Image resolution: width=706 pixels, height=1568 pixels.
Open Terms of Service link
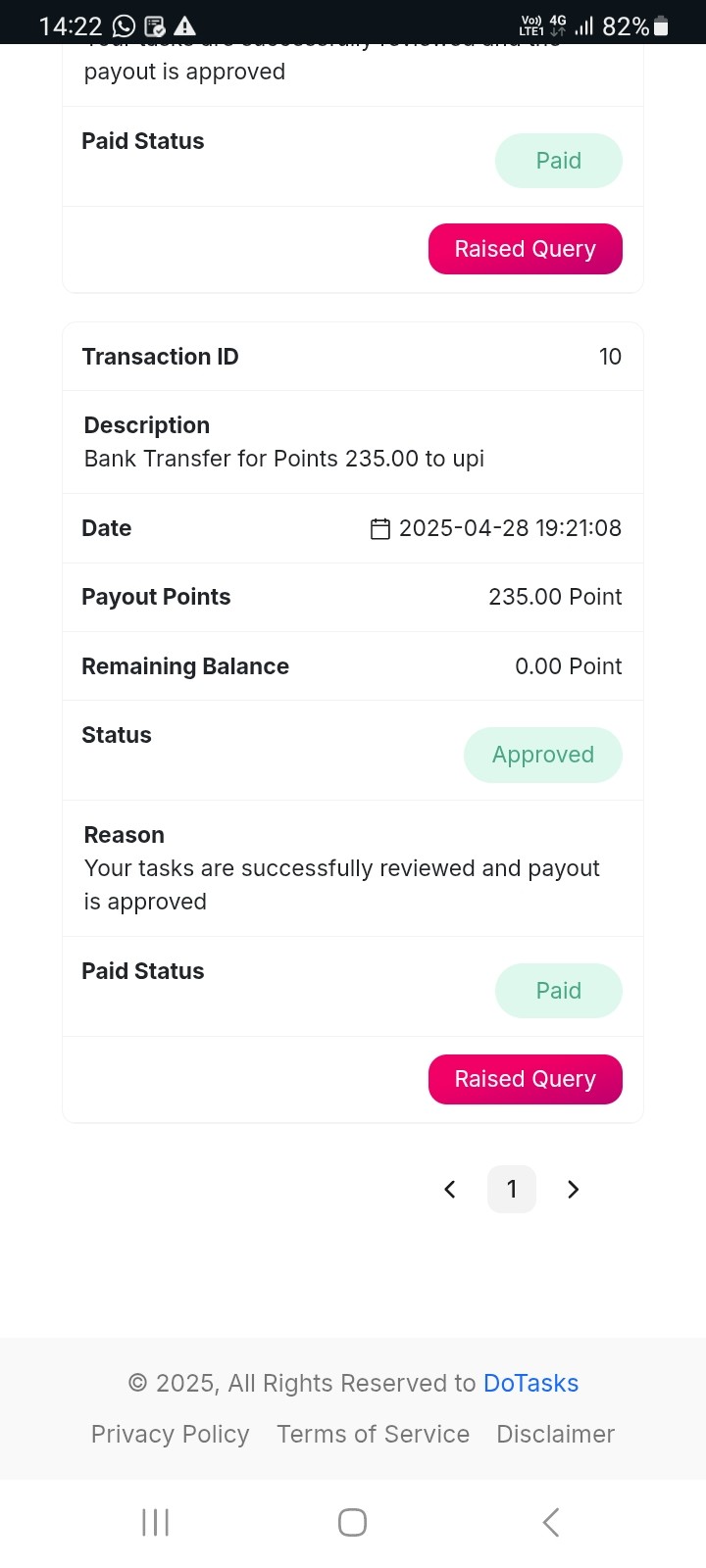click(x=373, y=1434)
